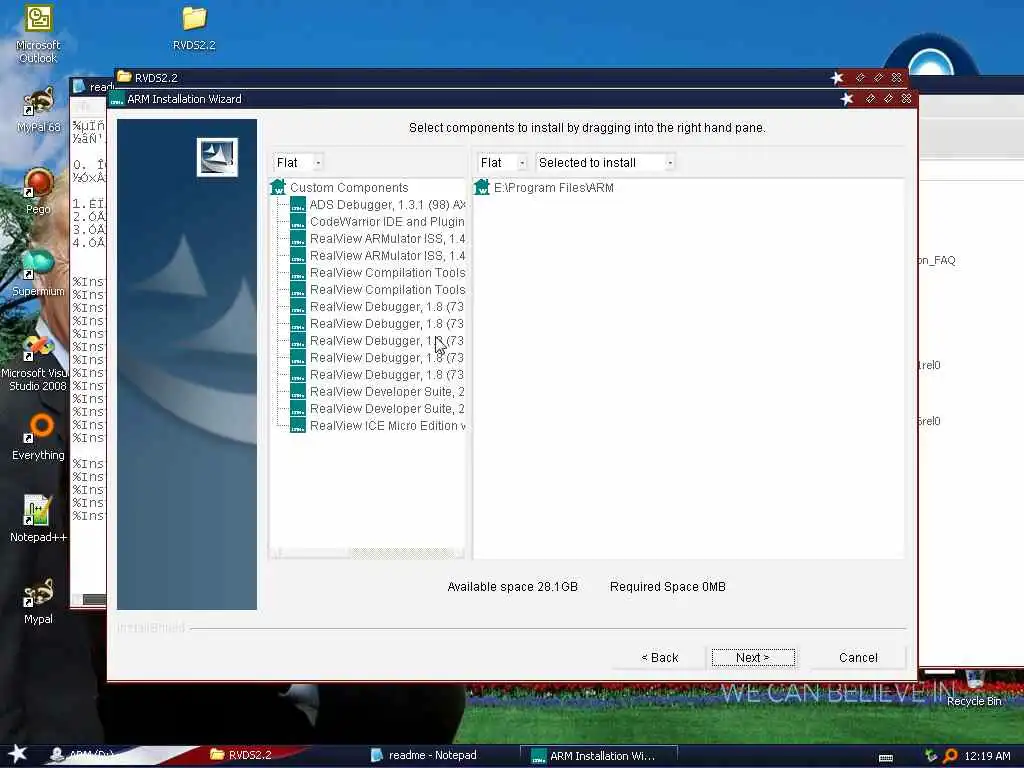Click the CodeWarrior IDE and Plugin component icon
This screenshot has height=768, width=1024.
(x=298, y=221)
